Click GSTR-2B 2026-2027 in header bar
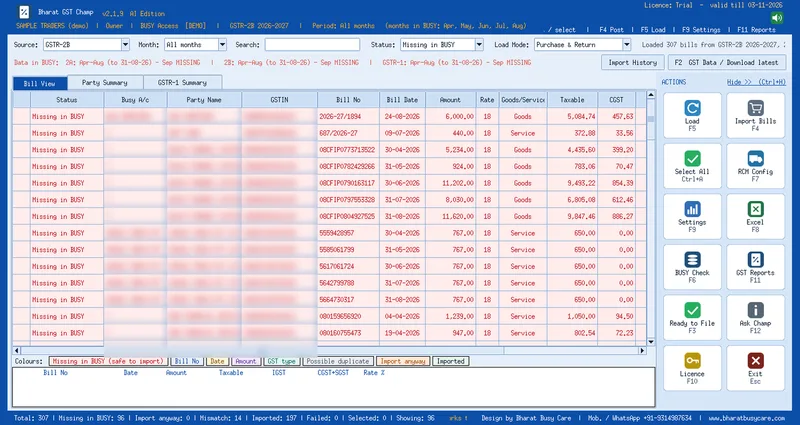Image resolution: width=800 pixels, height=425 pixels. click(259, 26)
